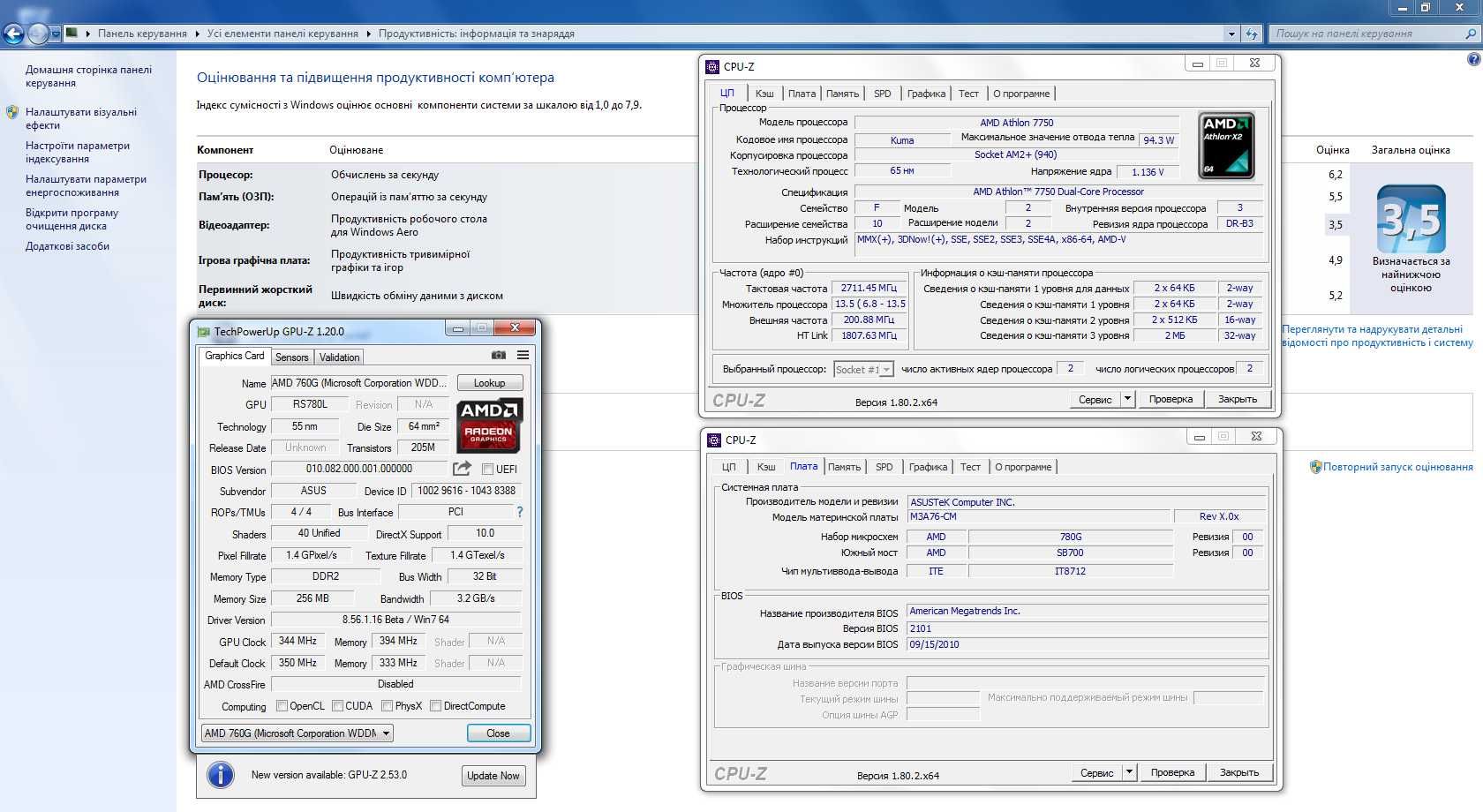Open the Сервис dropdown arrow in lower CPU-Z
The height and width of the screenshot is (812, 1483).
click(1129, 772)
